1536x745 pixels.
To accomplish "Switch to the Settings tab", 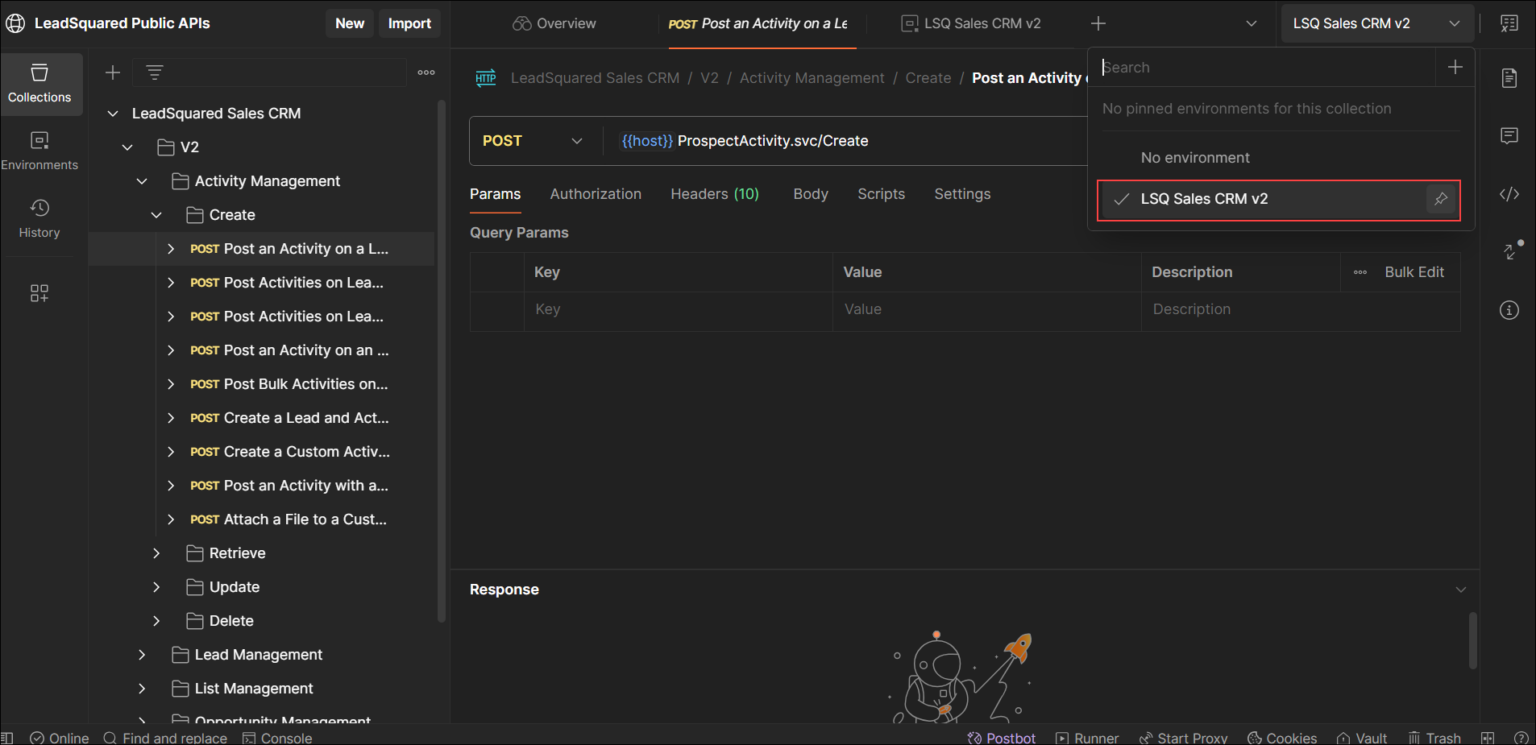I will pyautogui.click(x=962, y=194).
